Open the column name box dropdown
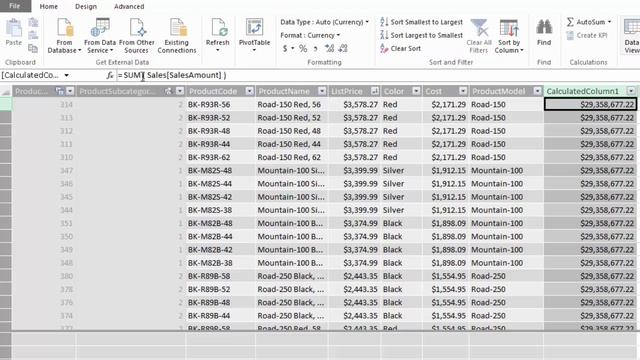 (x=66, y=76)
